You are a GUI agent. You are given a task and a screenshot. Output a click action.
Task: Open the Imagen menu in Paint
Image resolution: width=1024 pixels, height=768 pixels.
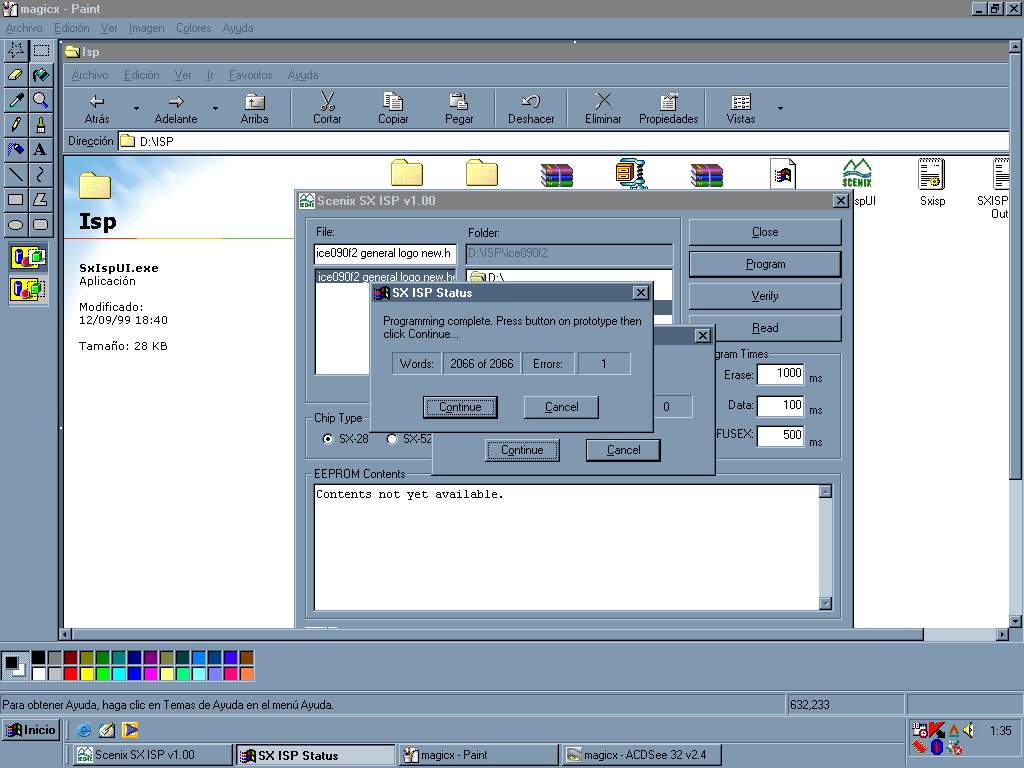coord(146,28)
